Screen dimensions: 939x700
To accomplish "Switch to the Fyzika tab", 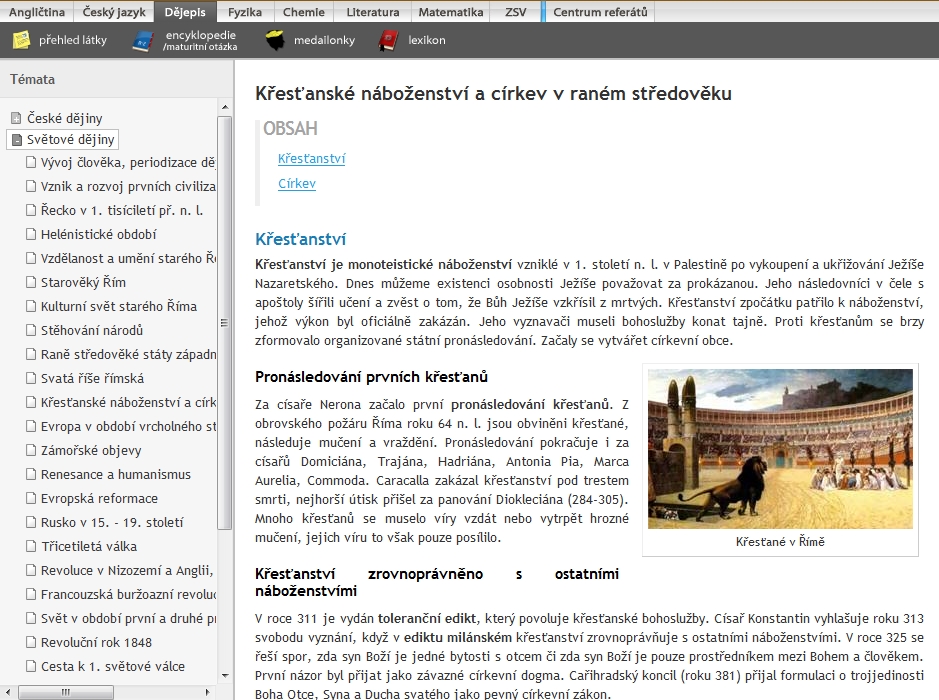I will (245, 12).
